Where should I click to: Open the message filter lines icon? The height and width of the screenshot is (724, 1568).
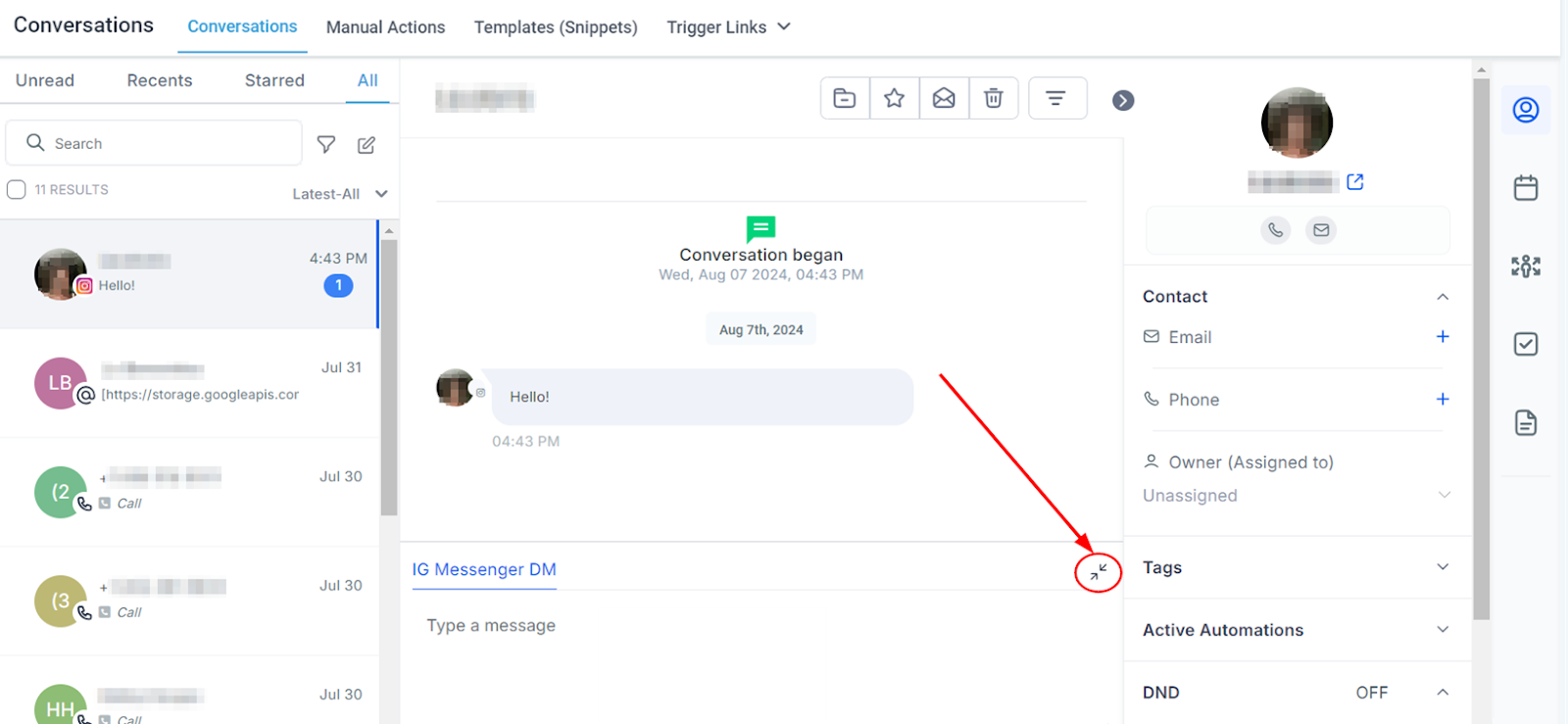point(1056,98)
